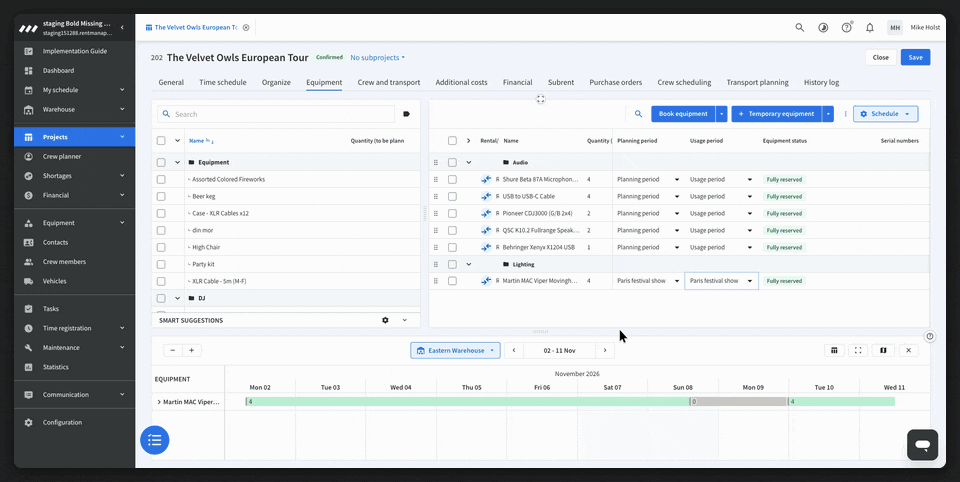This screenshot has width=960, height=482.
Task: Click the Save button
Action: [915, 58]
